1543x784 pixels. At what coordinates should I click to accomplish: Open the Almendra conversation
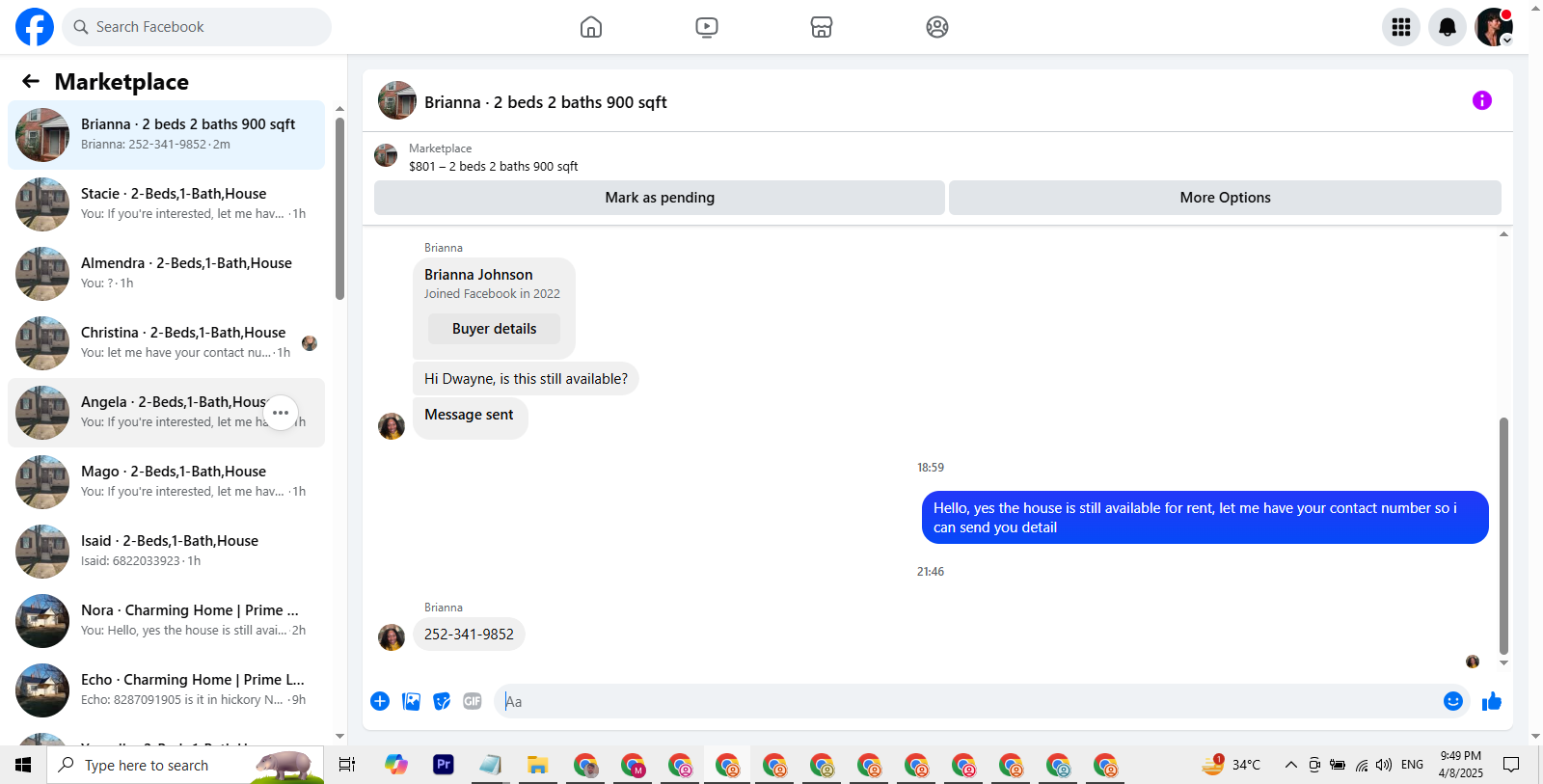[166, 274]
